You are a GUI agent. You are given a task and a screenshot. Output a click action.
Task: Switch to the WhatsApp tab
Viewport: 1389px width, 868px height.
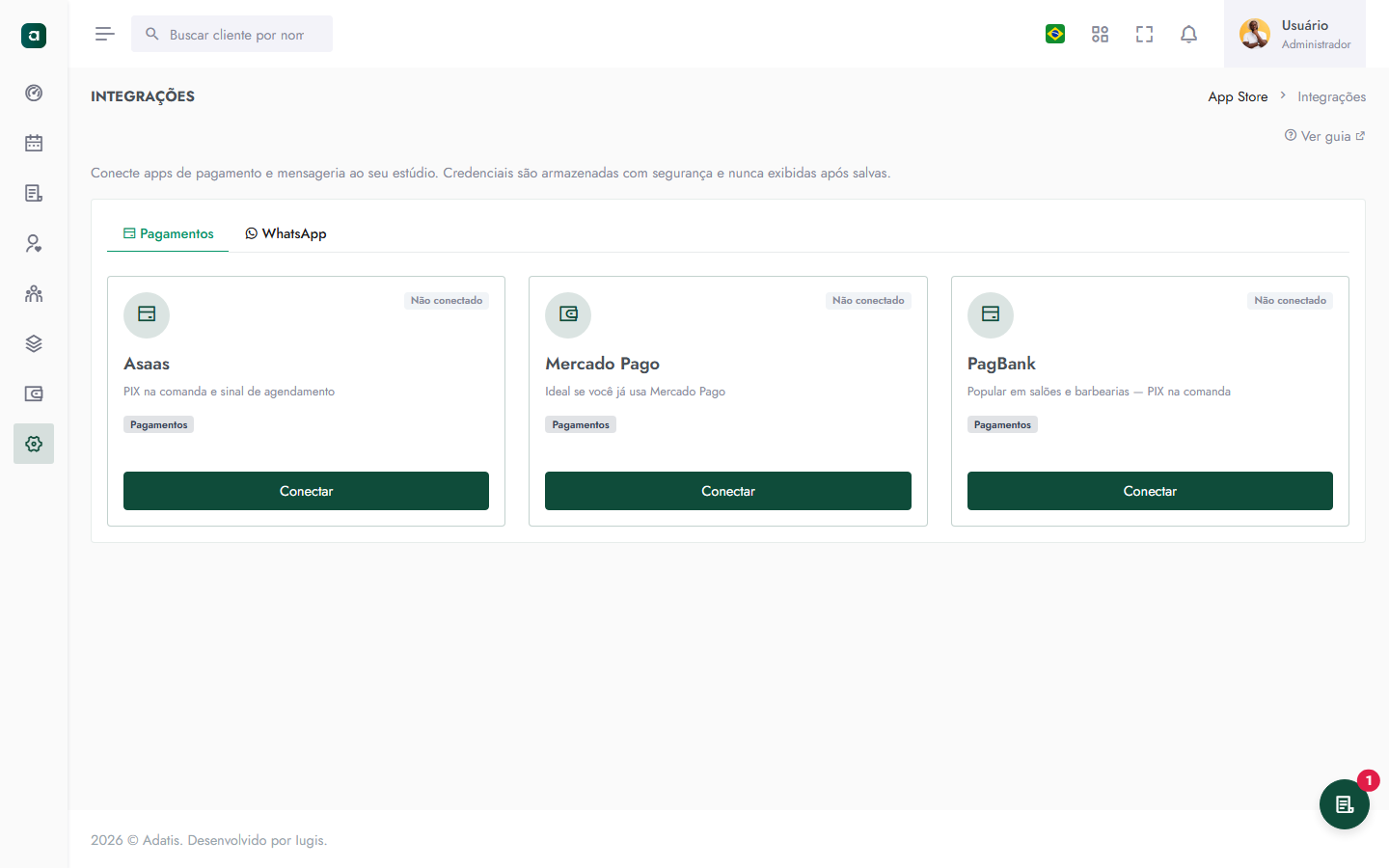tap(286, 233)
